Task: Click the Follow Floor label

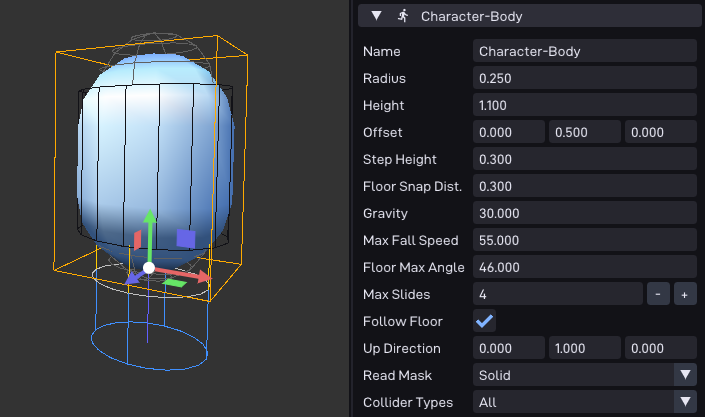Action: tap(403, 321)
